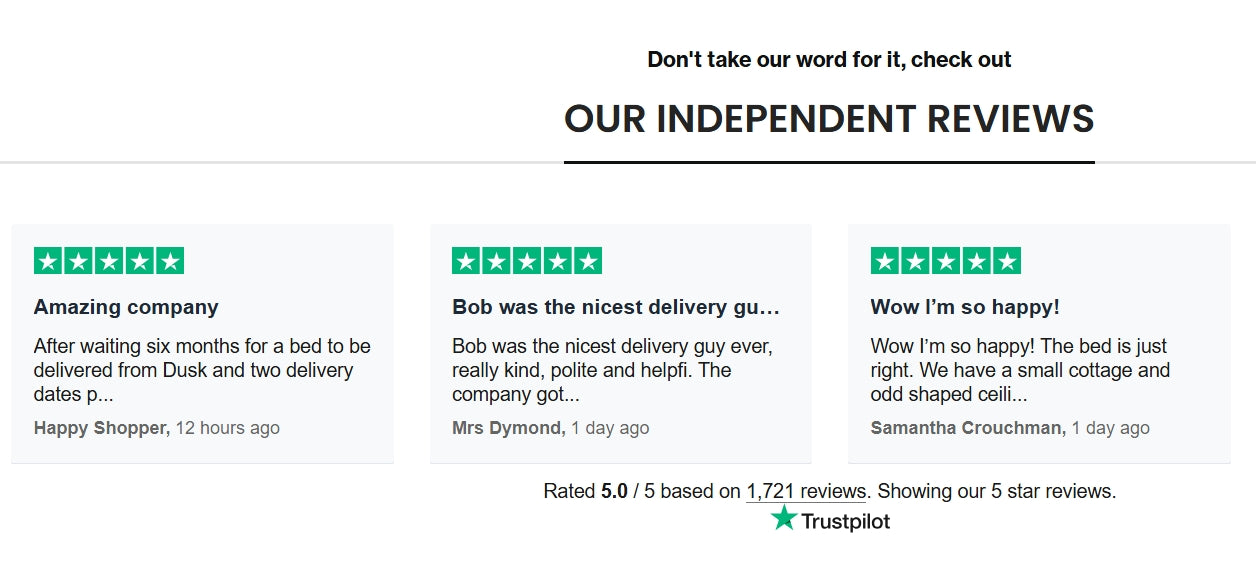The height and width of the screenshot is (578, 1256).
Task: Click the Samantha Crouchman reviewer name
Action: pos(966,428)
